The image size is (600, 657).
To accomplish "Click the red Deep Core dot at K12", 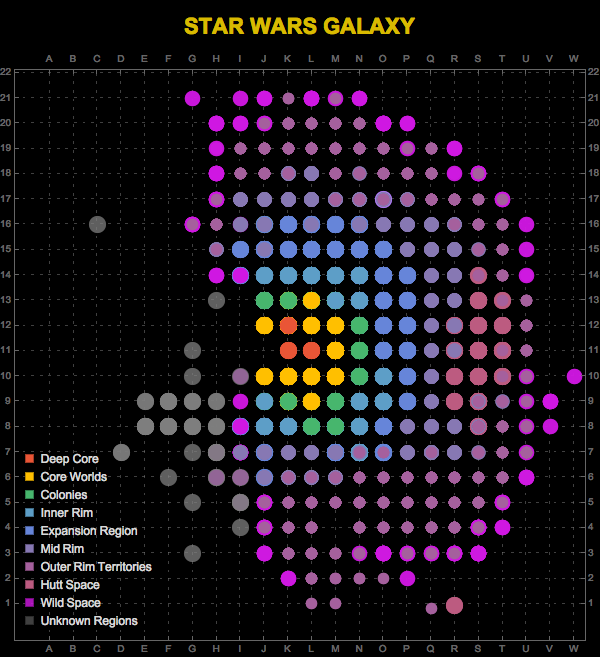I will tap(288, 325).
